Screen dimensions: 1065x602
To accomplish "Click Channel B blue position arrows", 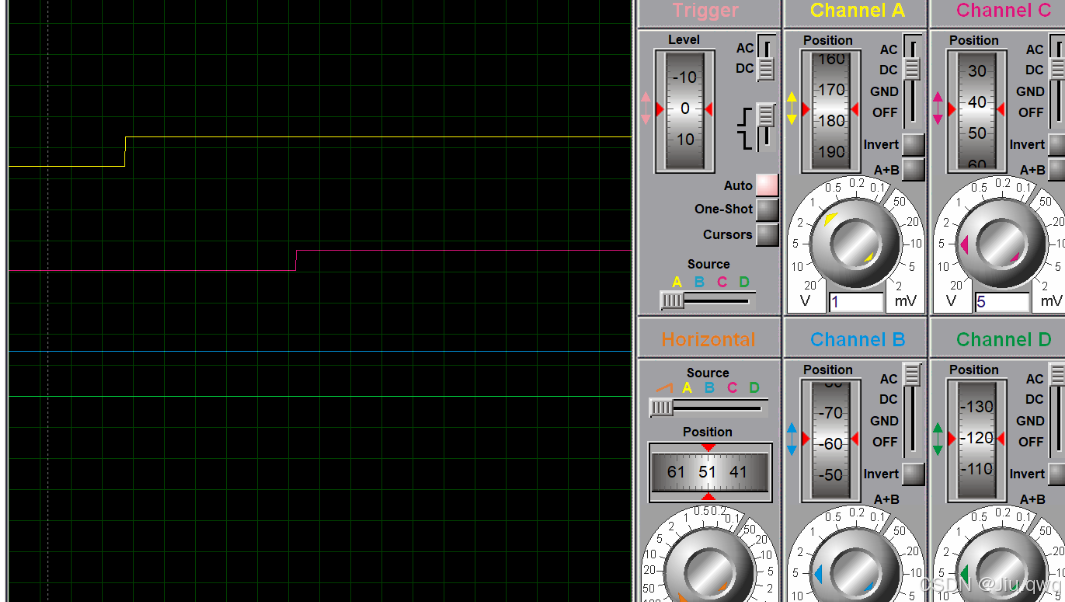I will tap(791, 439).
